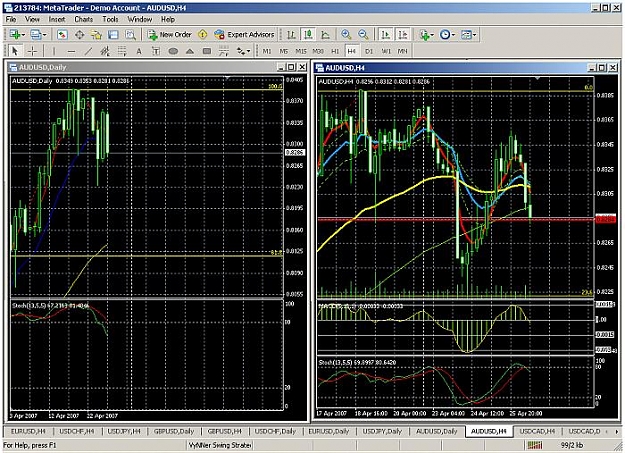
Task: Switch timeframe to D1
Action: click(369, 51)
